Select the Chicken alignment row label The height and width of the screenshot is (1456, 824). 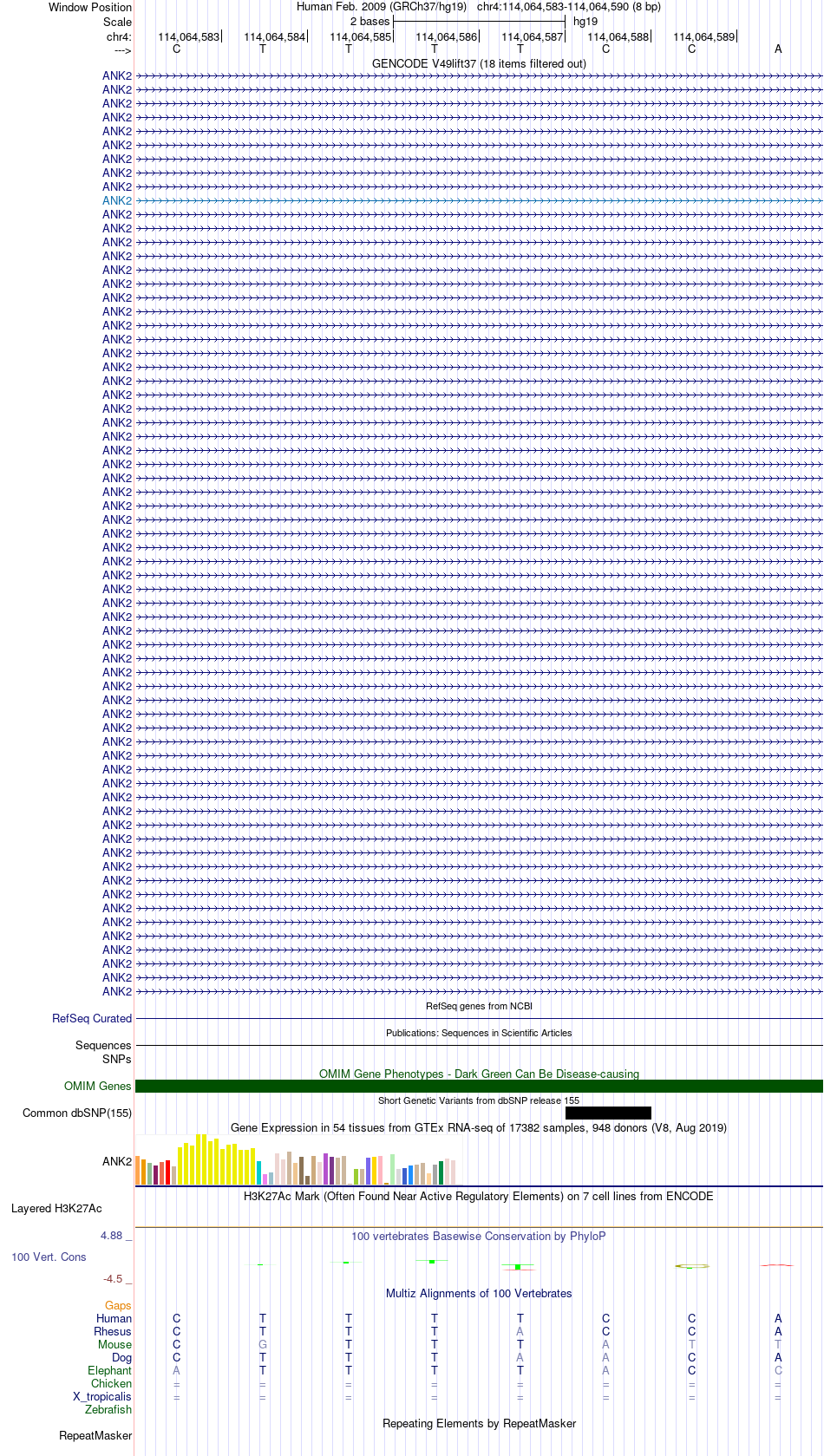coord(112,1384)
